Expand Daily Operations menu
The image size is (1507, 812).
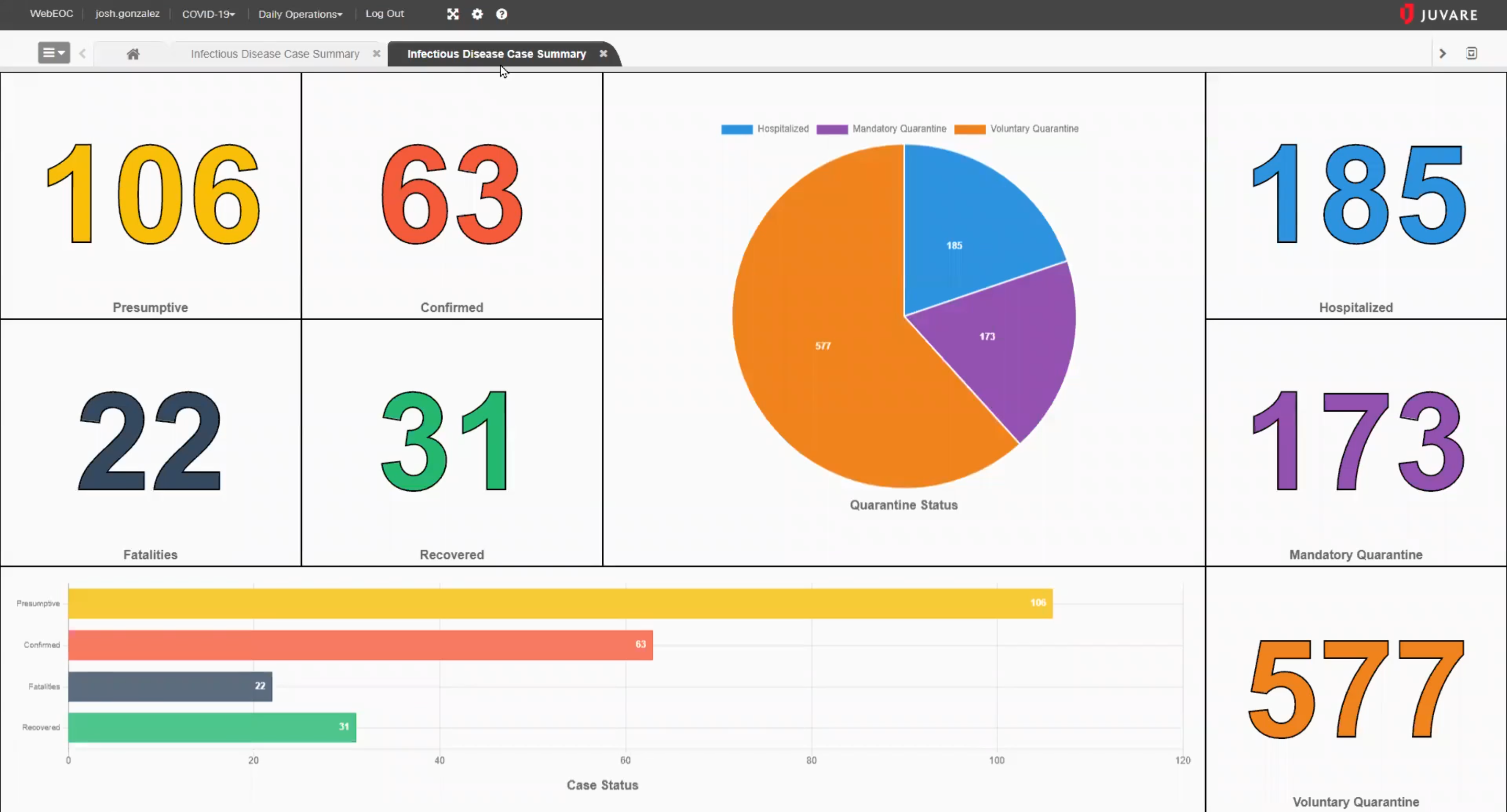point(299,14)
